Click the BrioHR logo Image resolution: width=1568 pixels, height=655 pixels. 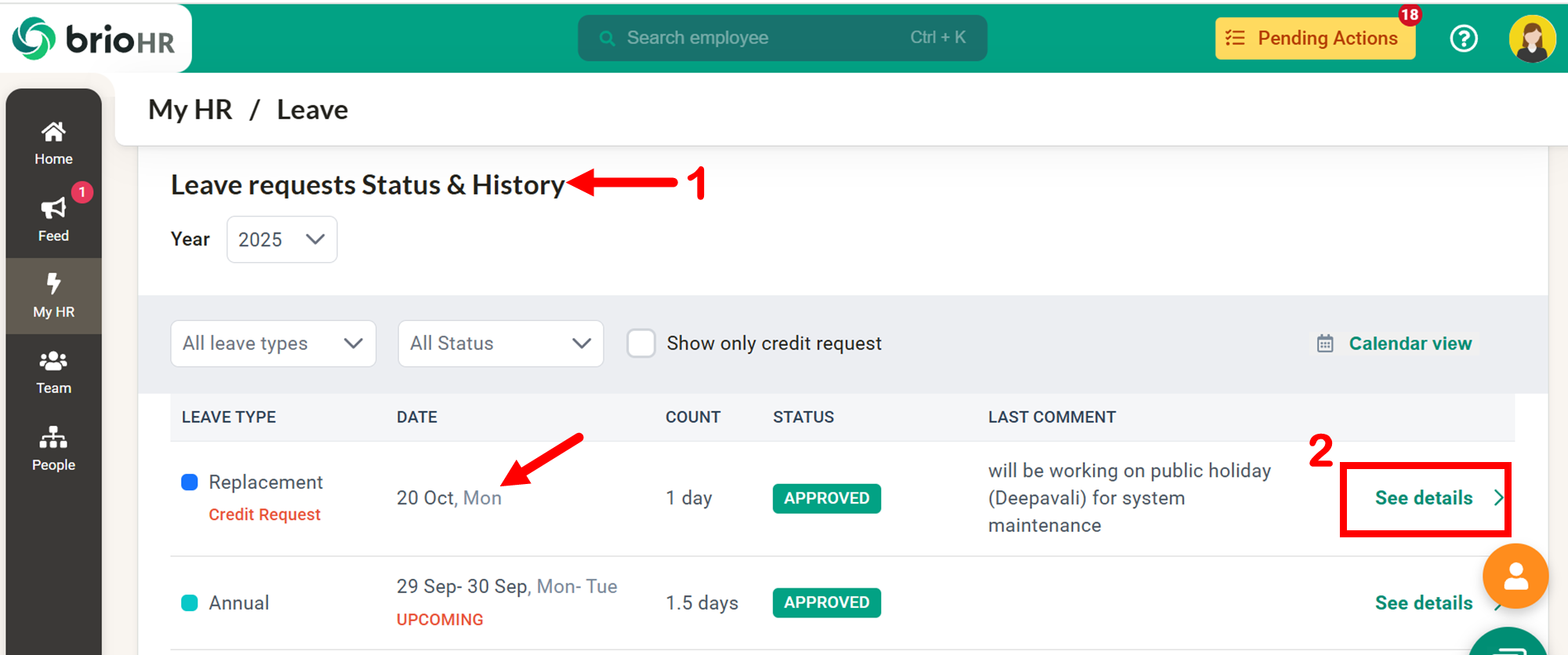coord(94,38)
